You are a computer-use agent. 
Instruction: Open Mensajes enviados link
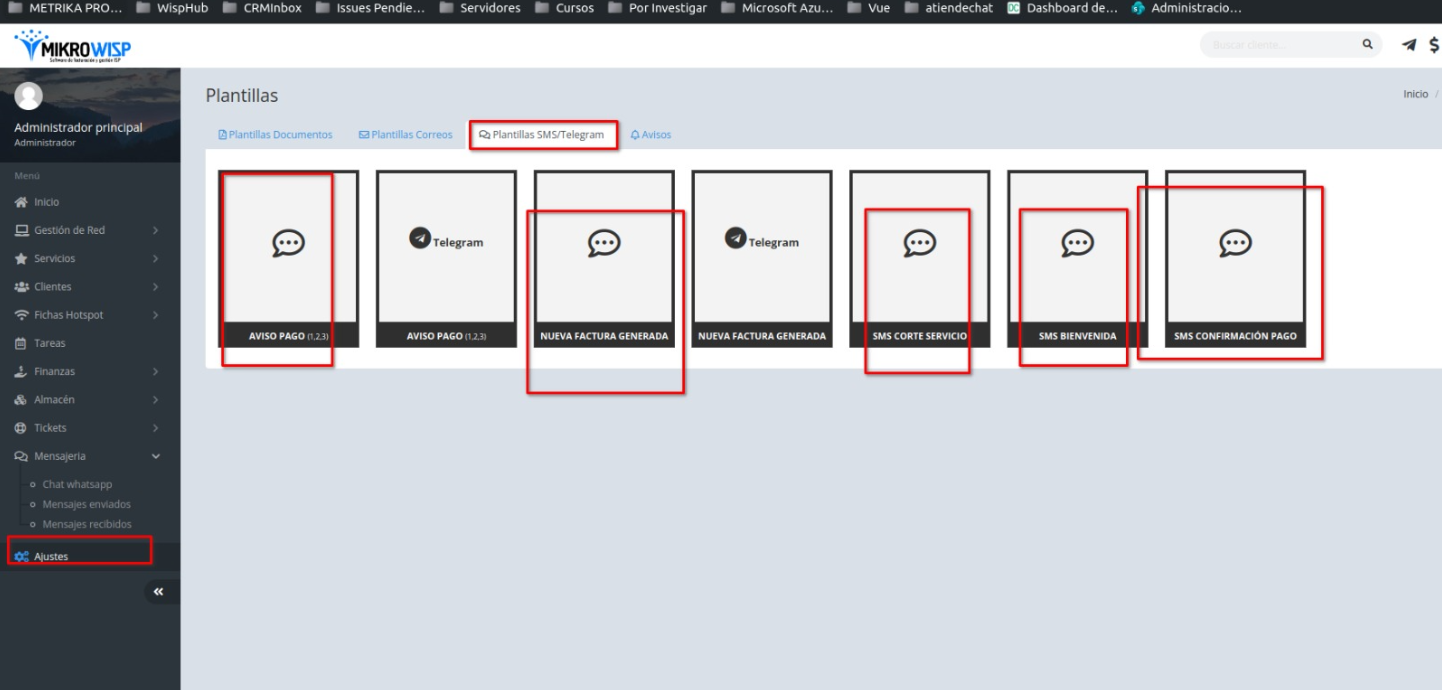[x=86, y=504]
